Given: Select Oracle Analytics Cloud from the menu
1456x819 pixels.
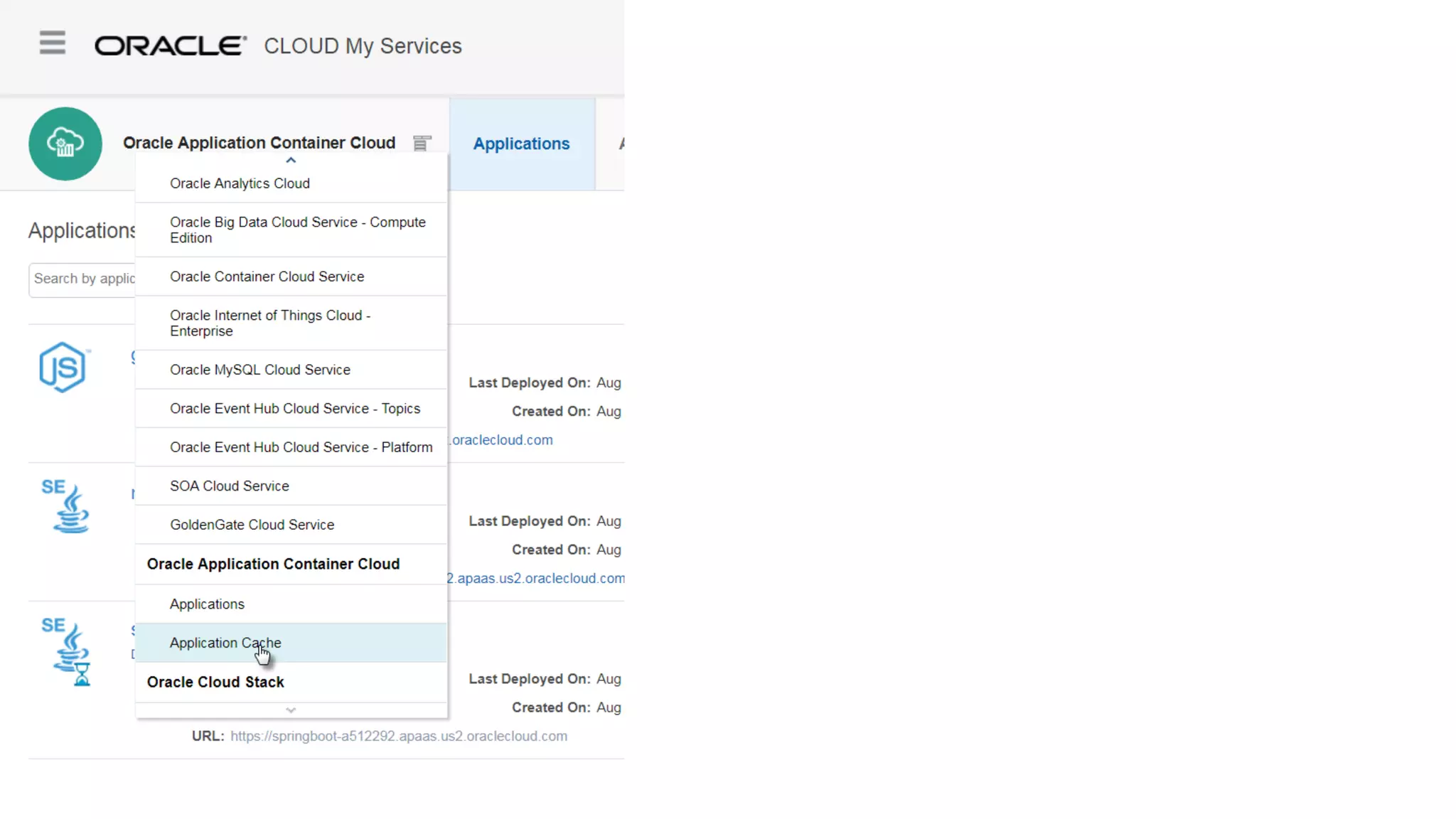Looking at the screenshot, I should [240, 183].
